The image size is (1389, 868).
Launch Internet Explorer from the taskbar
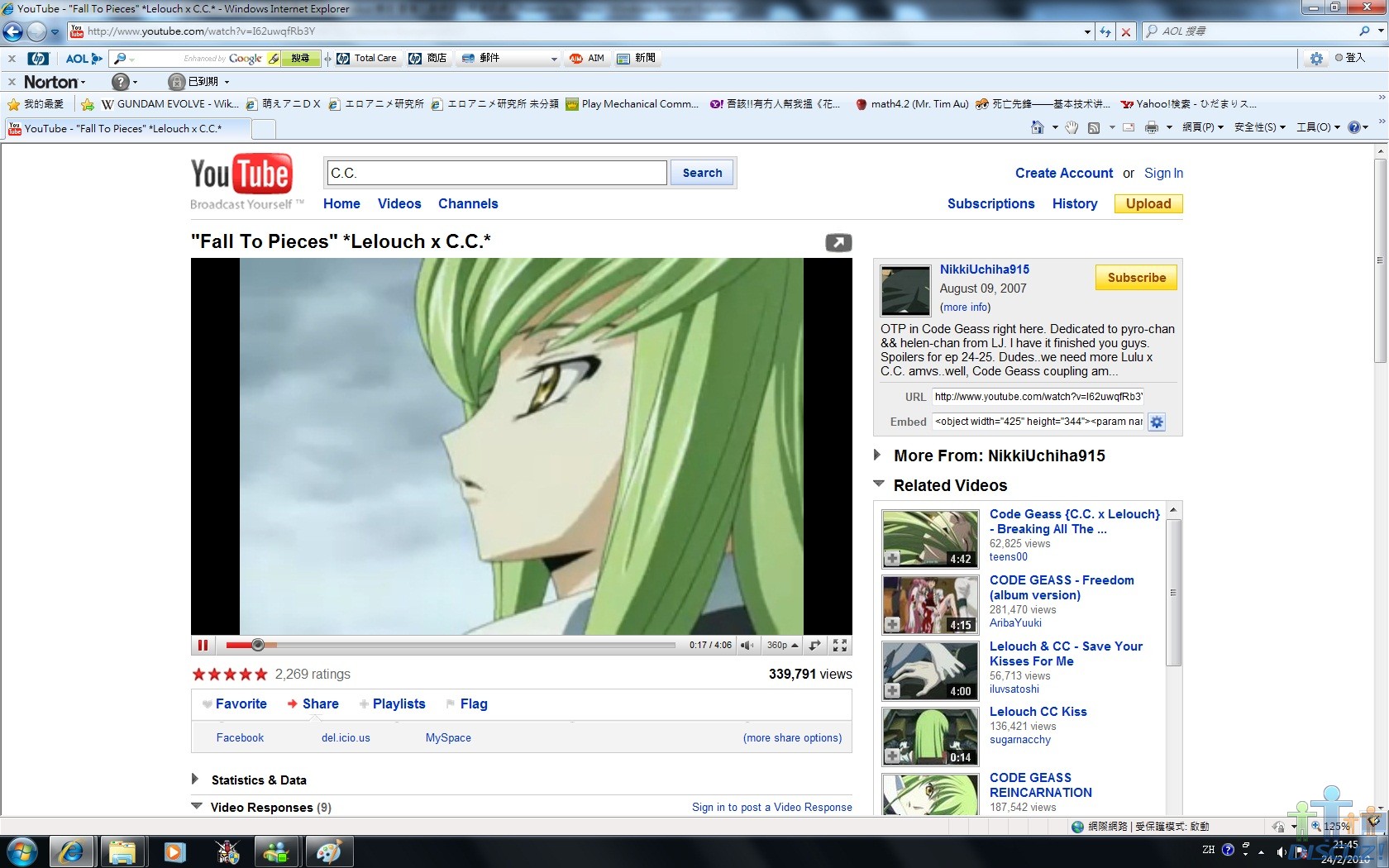coord(71,851)
